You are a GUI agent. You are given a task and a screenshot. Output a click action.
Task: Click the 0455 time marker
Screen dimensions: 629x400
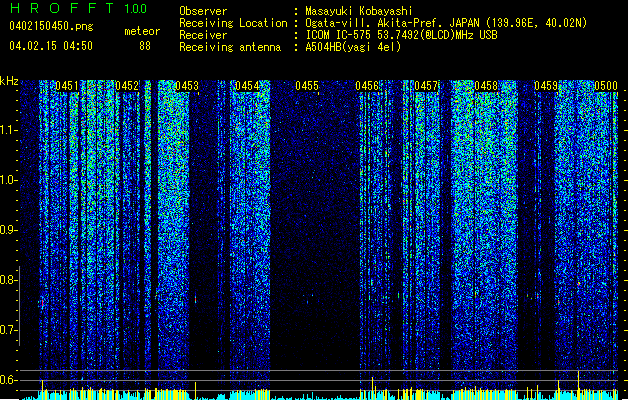click(307, 86)
